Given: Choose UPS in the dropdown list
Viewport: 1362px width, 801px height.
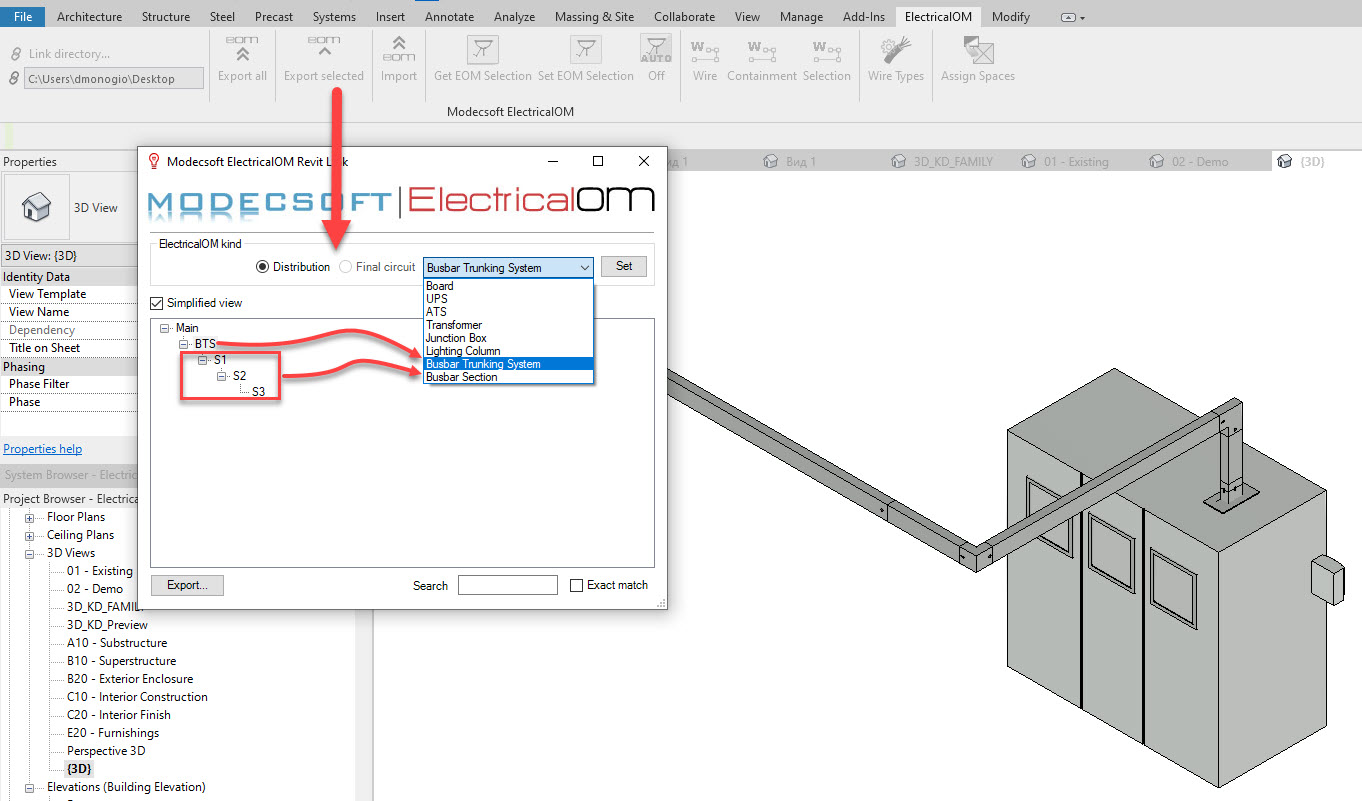Looking at the screenshot, I should pos(509,299).
